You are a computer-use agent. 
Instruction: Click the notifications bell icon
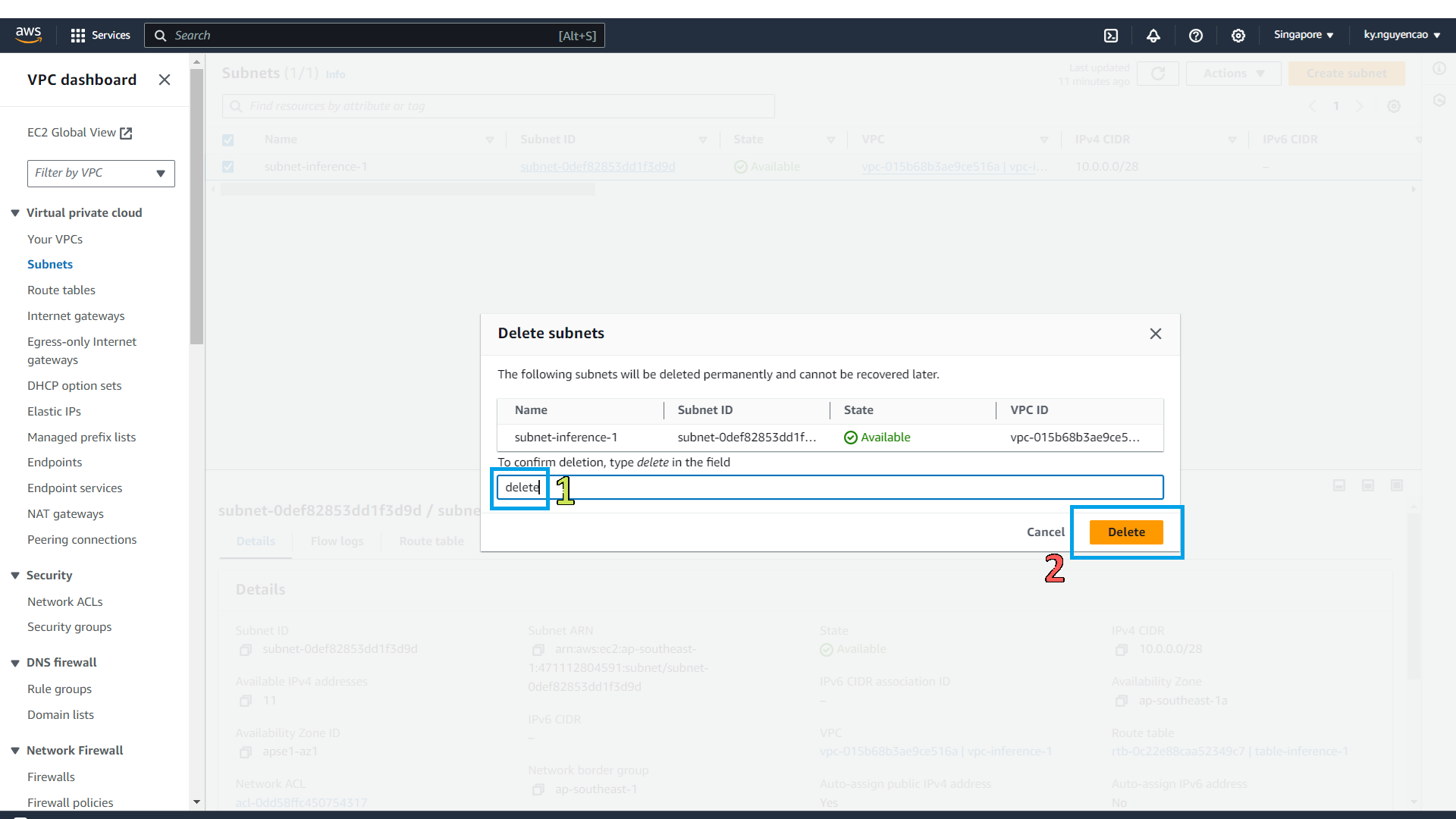point(1154,35)
